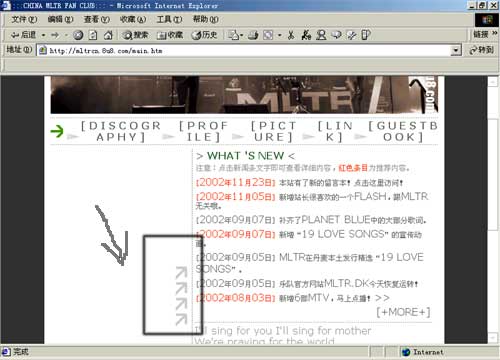
Task: Click the Print toolbar icon
Action: (253, 35)
